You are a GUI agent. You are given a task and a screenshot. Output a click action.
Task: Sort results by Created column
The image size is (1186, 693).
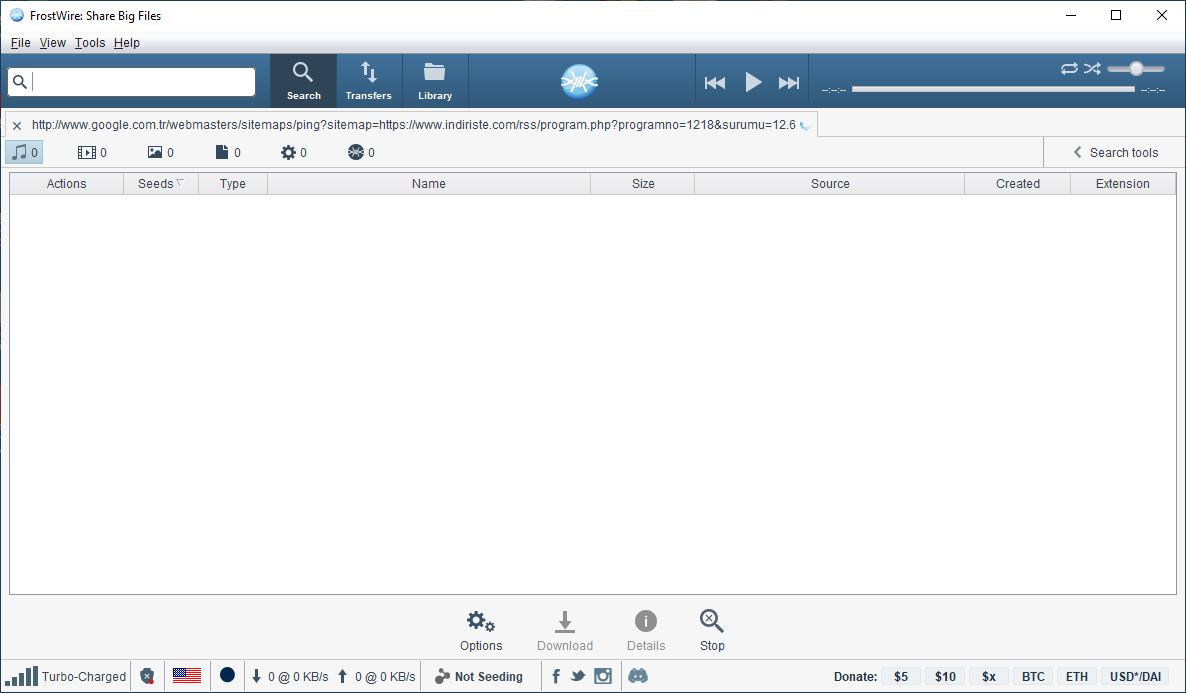pyautogui.click(x=1017, y=184)
